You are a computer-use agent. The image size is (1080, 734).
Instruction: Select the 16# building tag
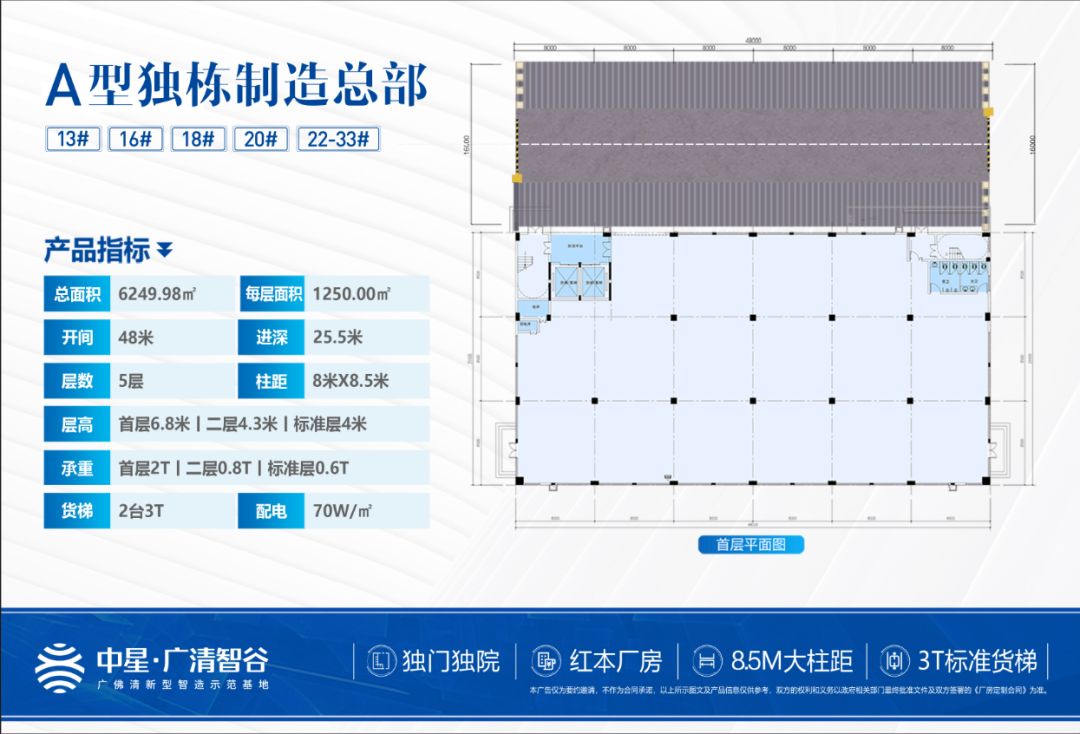[136, 139]
